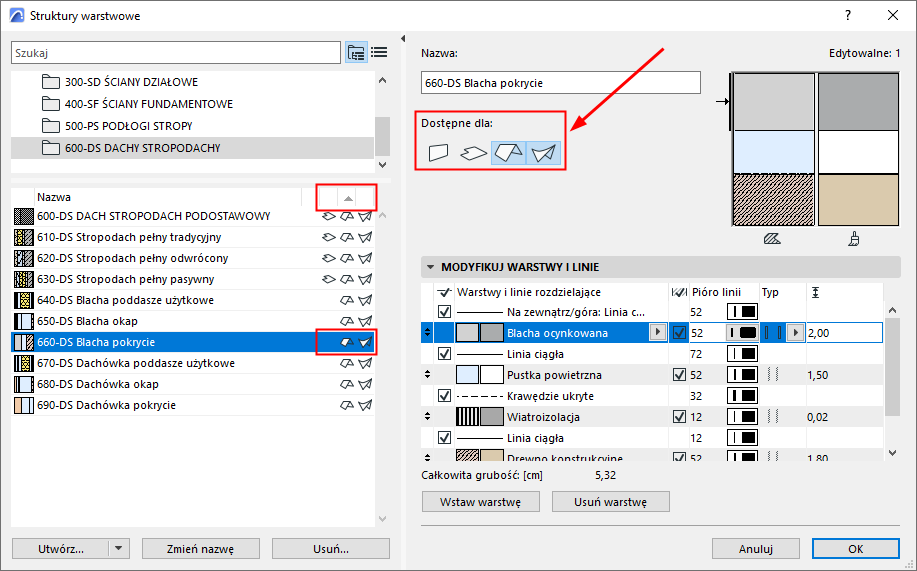
Task: Click the 650-DS Blacha okap fill icon
Action: click(x=24, y=321)
